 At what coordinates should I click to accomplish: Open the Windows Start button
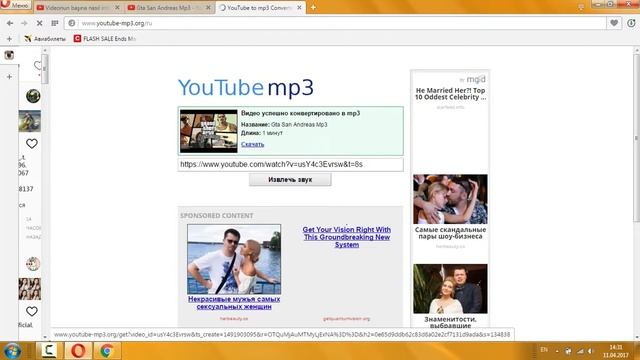click(x=12, y=351)
